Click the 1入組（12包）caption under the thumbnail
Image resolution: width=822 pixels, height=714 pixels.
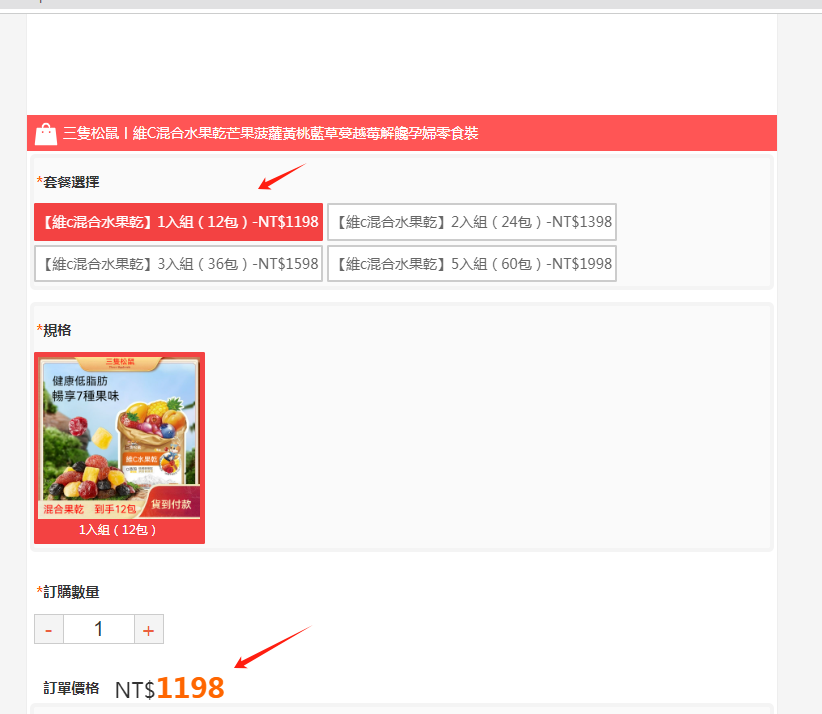(x=119, y=530)
